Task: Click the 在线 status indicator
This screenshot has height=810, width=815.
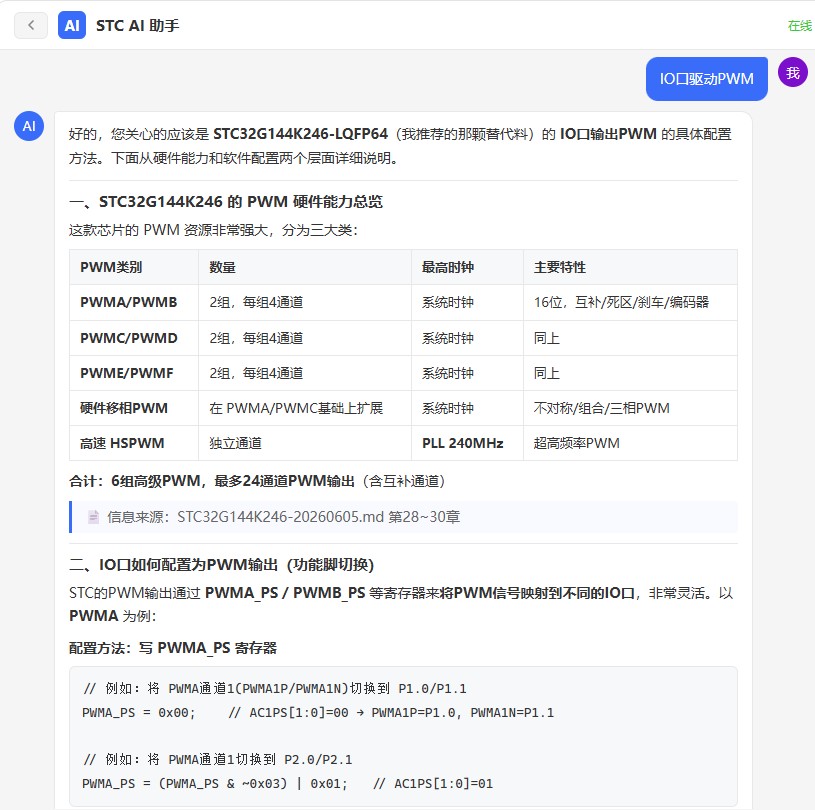Action: (799, 25)
